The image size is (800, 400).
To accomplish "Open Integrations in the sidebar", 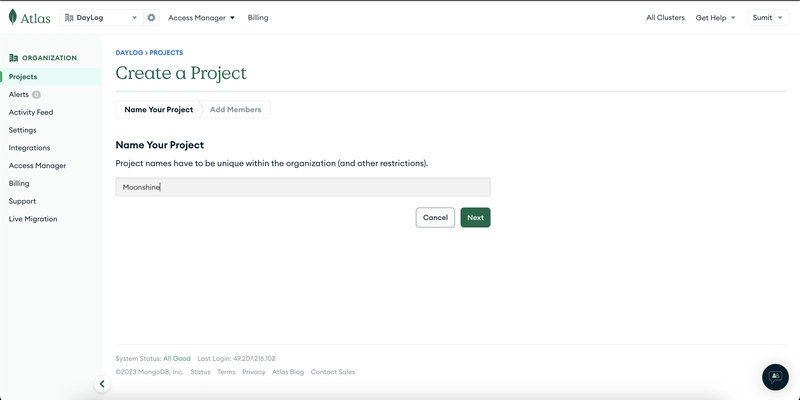I will [x=29, y=148].
